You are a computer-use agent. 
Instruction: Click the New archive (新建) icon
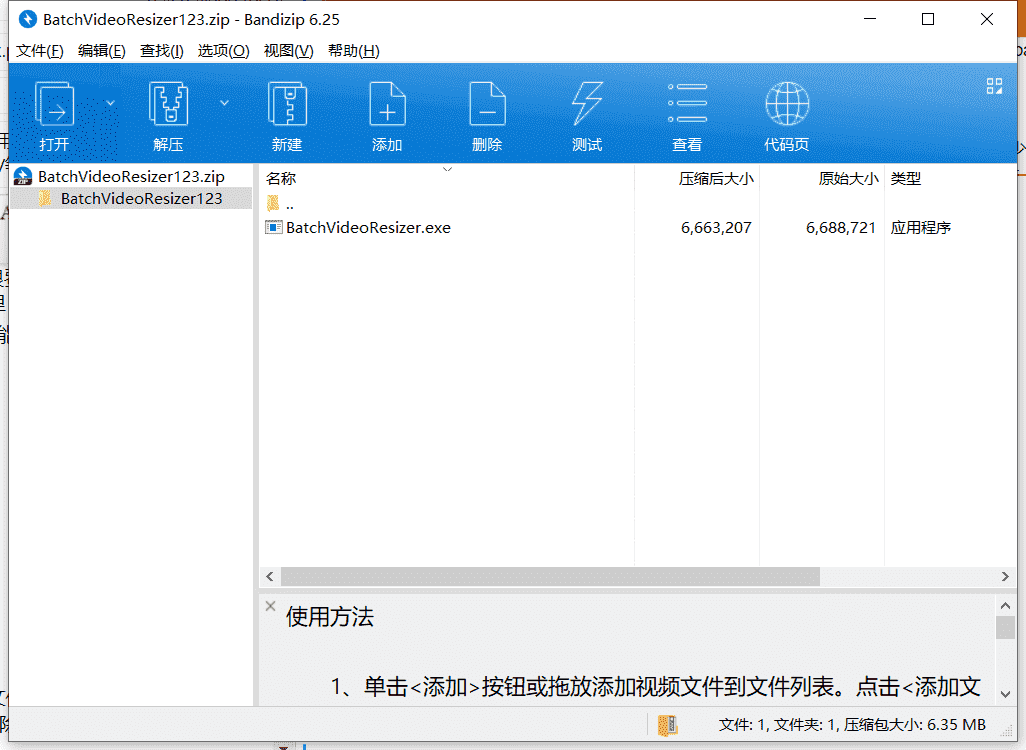point(287,103)
